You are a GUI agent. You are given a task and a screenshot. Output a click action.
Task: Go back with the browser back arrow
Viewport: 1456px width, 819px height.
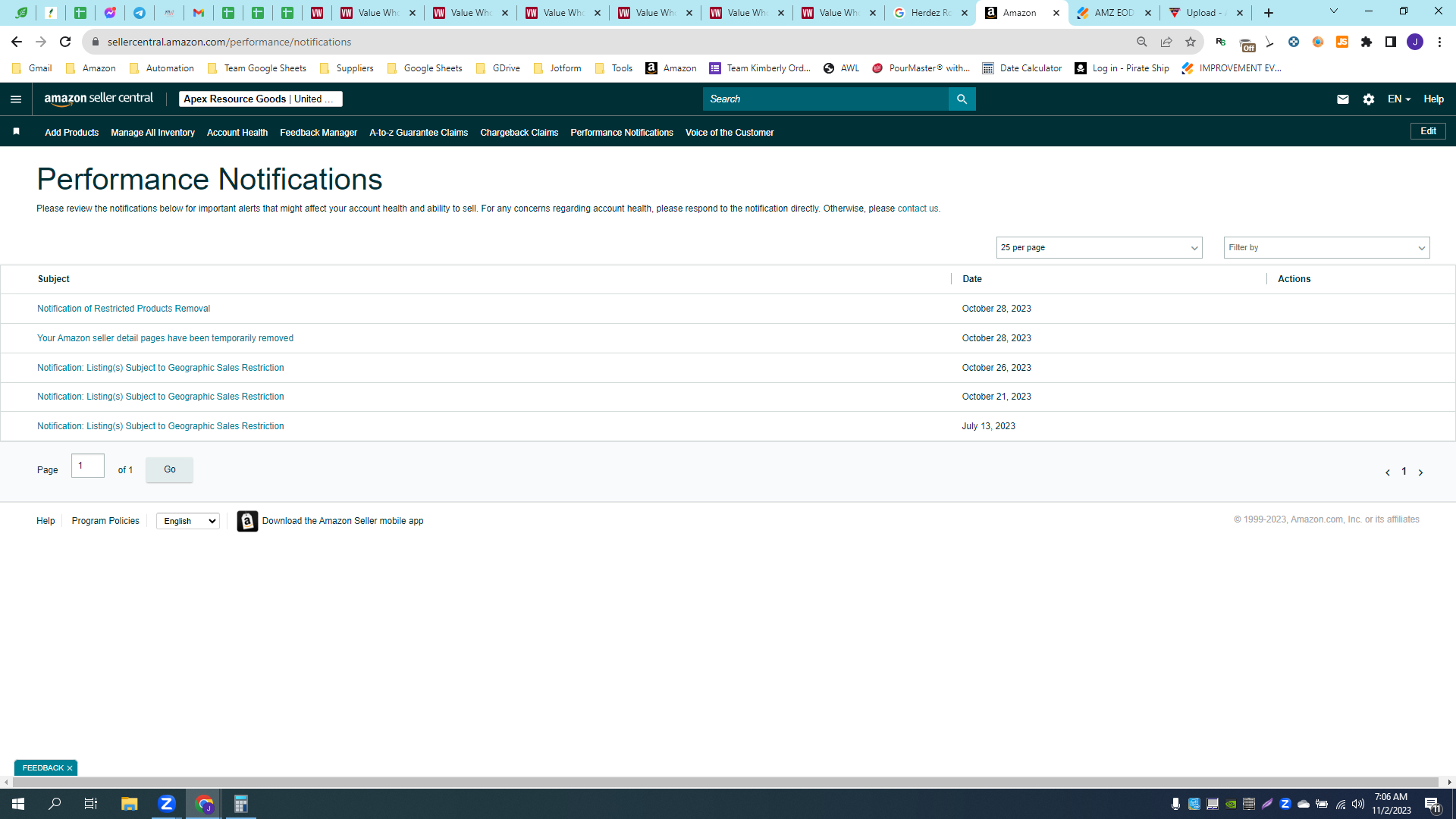point(17,42)
